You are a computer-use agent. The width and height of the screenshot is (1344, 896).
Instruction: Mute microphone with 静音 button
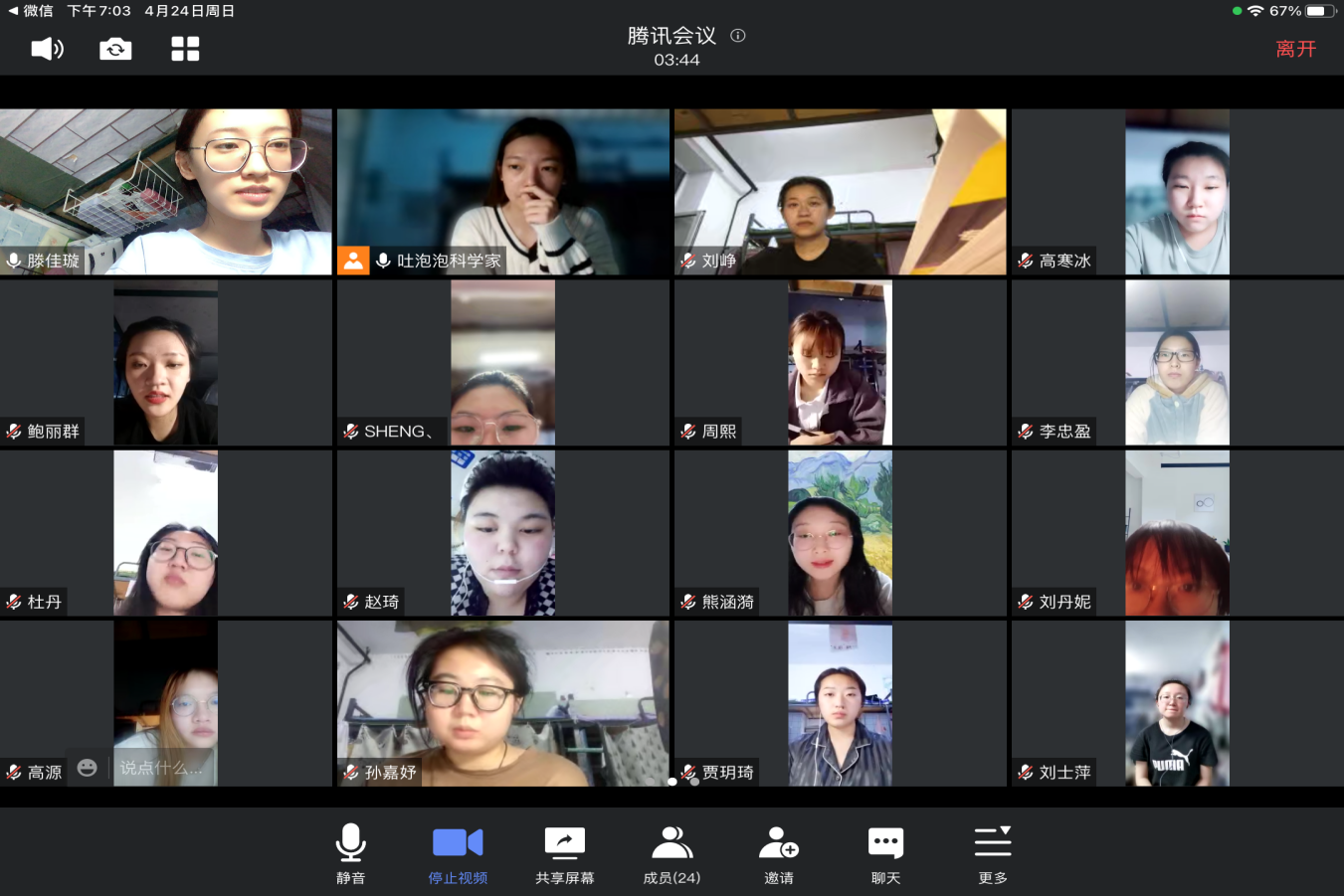point(350,854)
